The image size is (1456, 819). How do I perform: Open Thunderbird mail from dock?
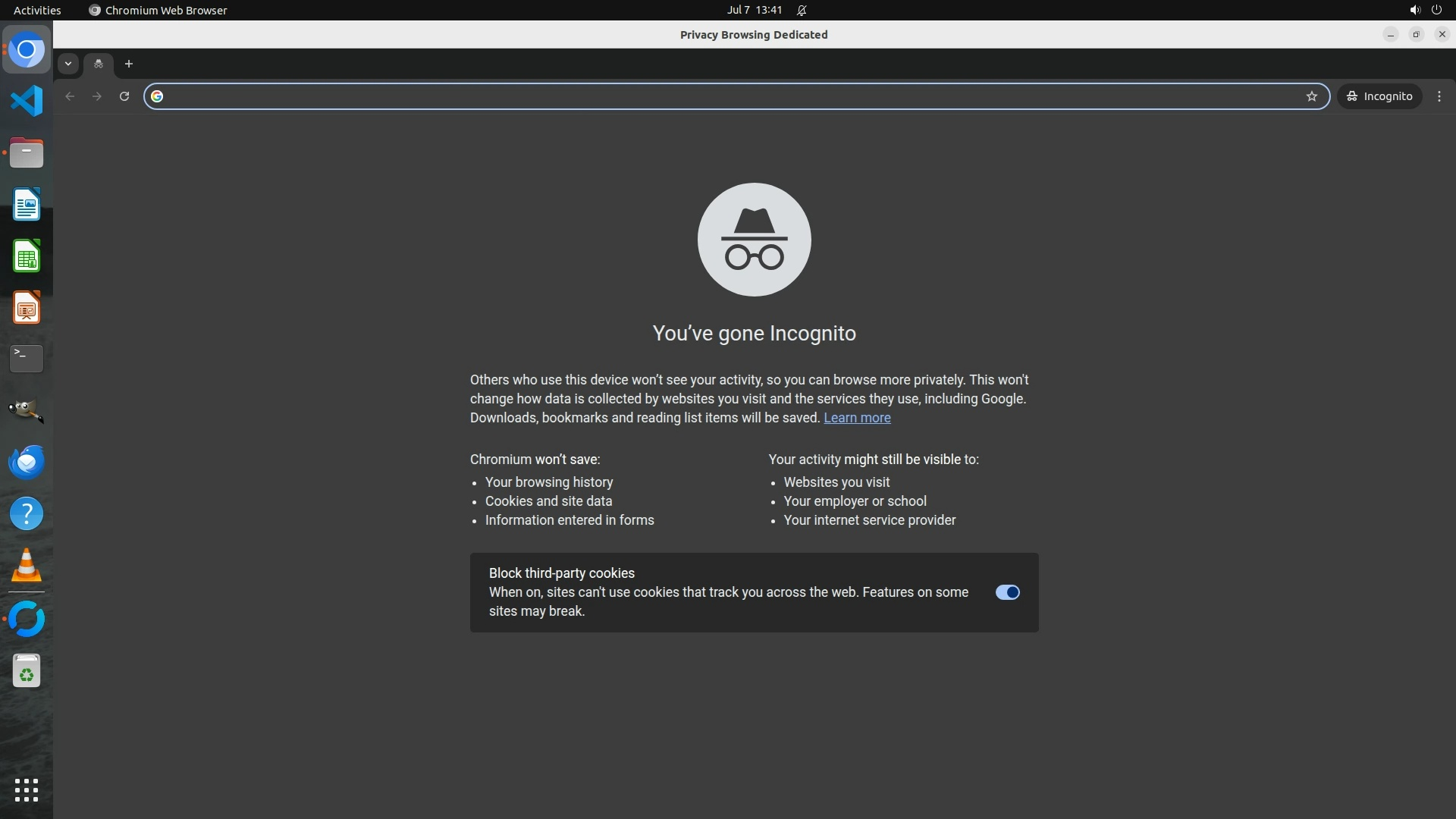pos(27,462)
